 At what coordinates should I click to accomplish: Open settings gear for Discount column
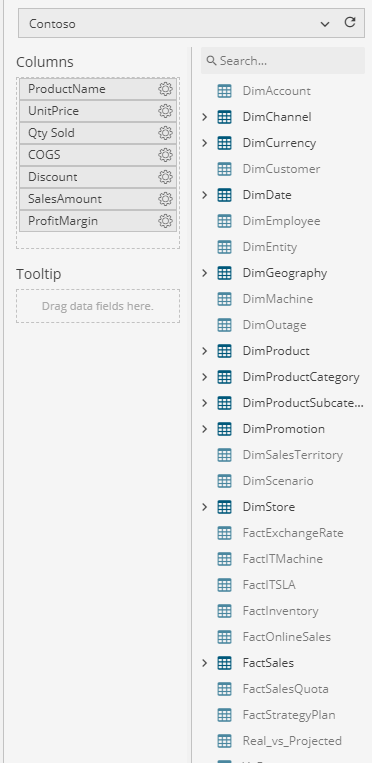coord(166,177)
